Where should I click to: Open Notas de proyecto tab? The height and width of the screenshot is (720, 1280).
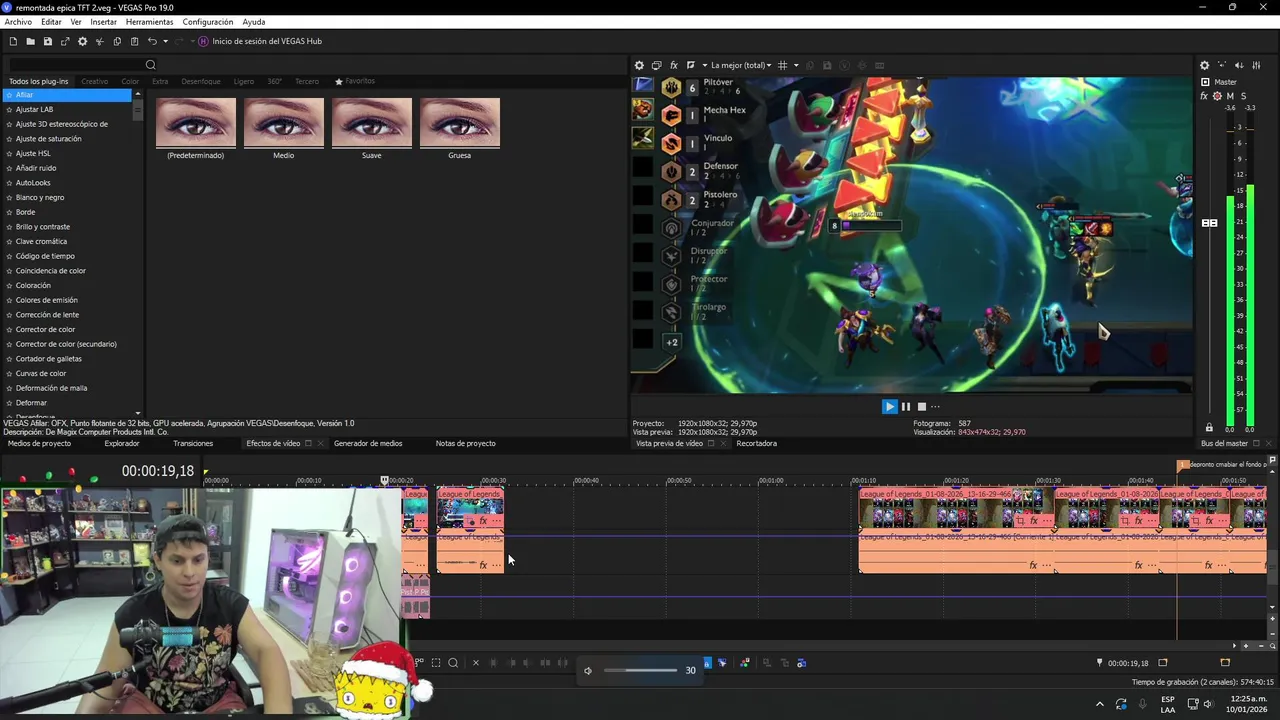pos(466,443)
